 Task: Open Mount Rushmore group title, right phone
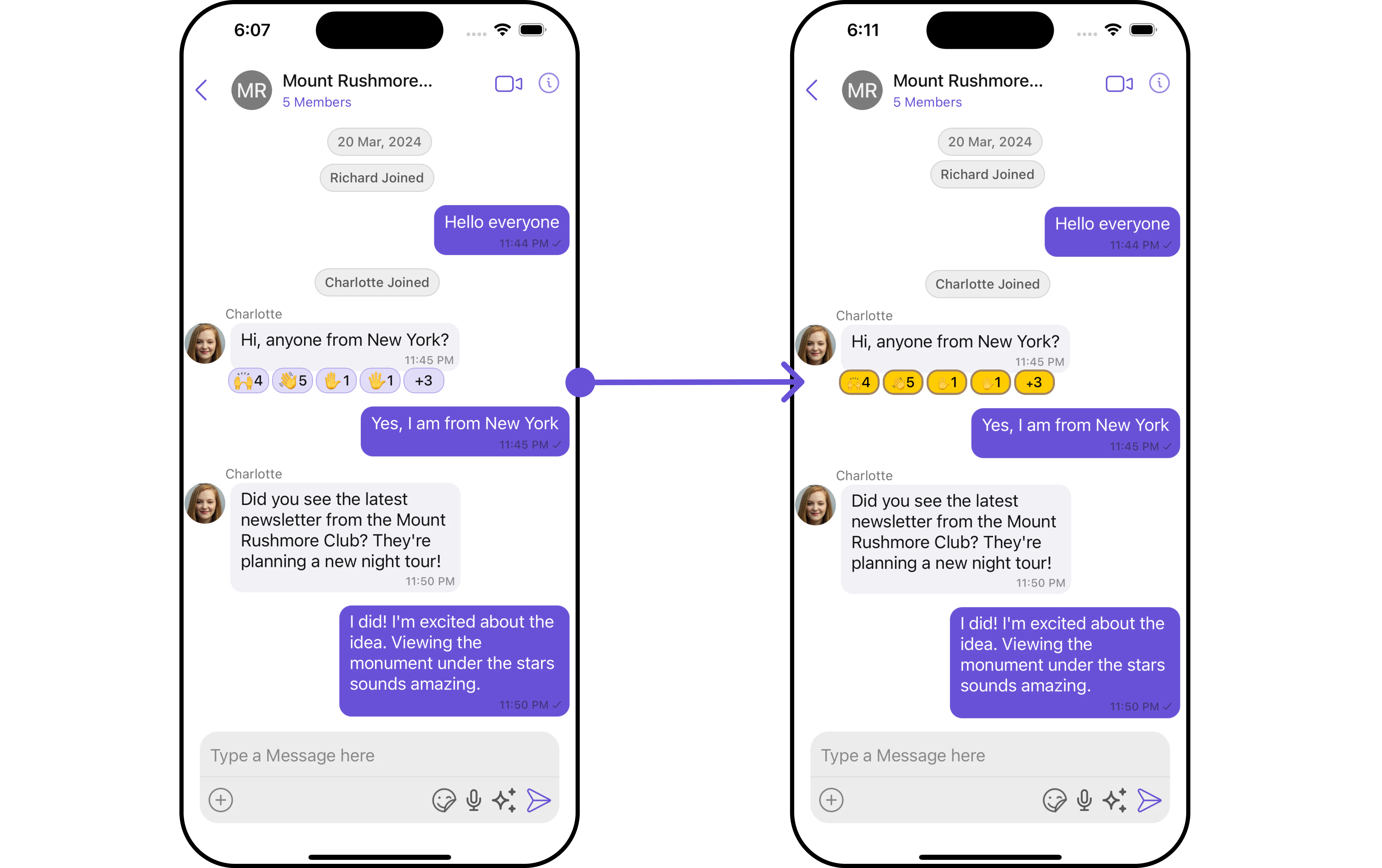coord(968,81)
